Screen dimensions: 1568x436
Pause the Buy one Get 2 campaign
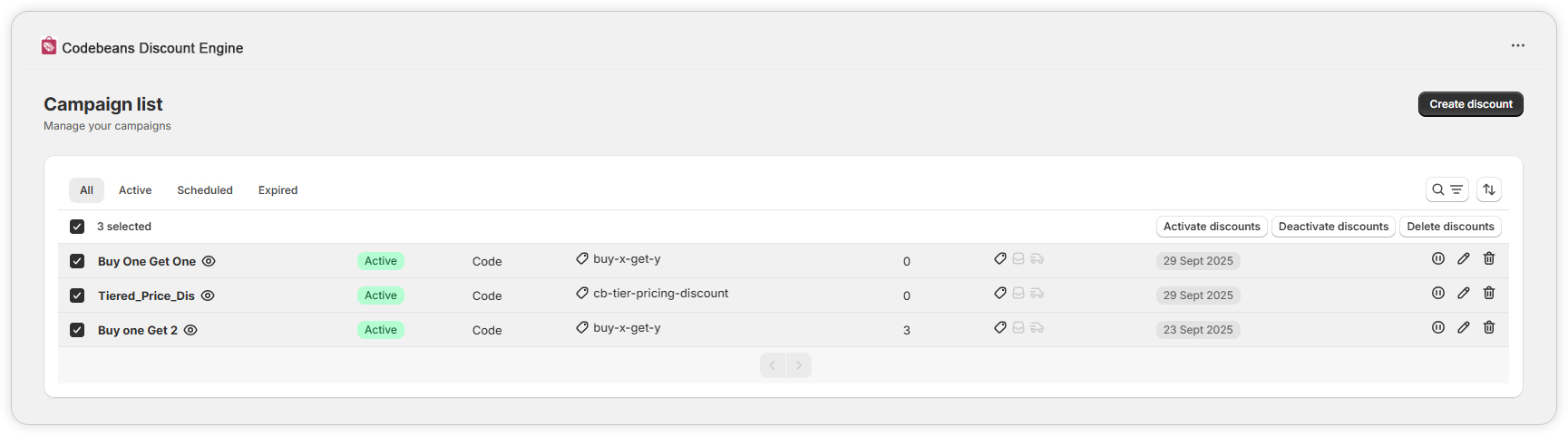[x=1437, y=328]
